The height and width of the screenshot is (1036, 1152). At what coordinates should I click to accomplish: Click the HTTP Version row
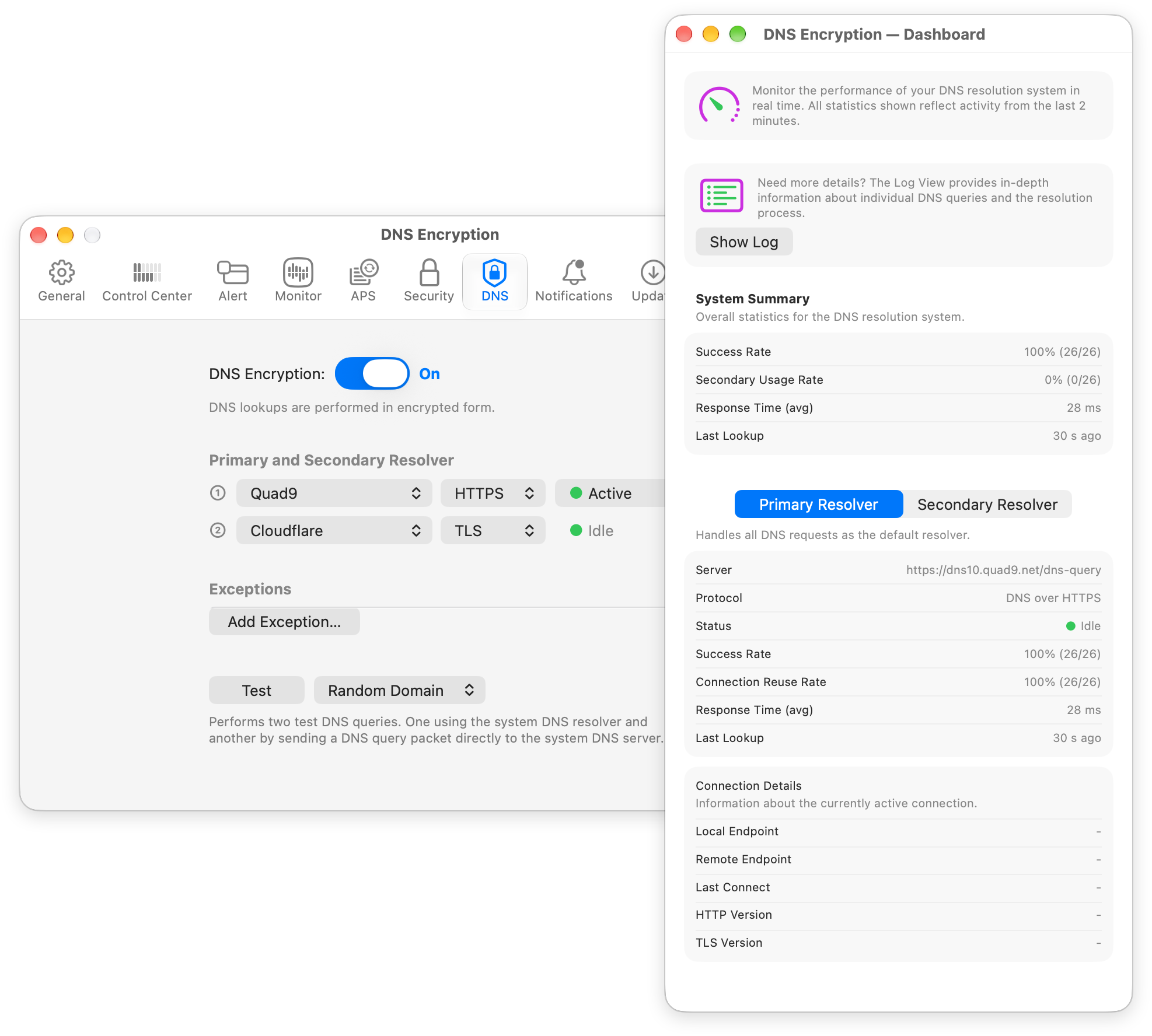898,915
